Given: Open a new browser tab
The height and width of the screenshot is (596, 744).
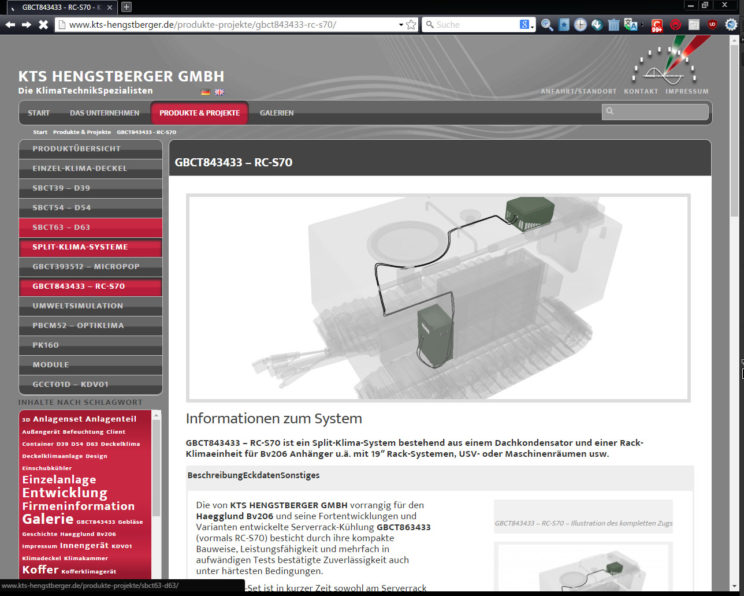Looking at the screenshot, I should pos(126,7).
